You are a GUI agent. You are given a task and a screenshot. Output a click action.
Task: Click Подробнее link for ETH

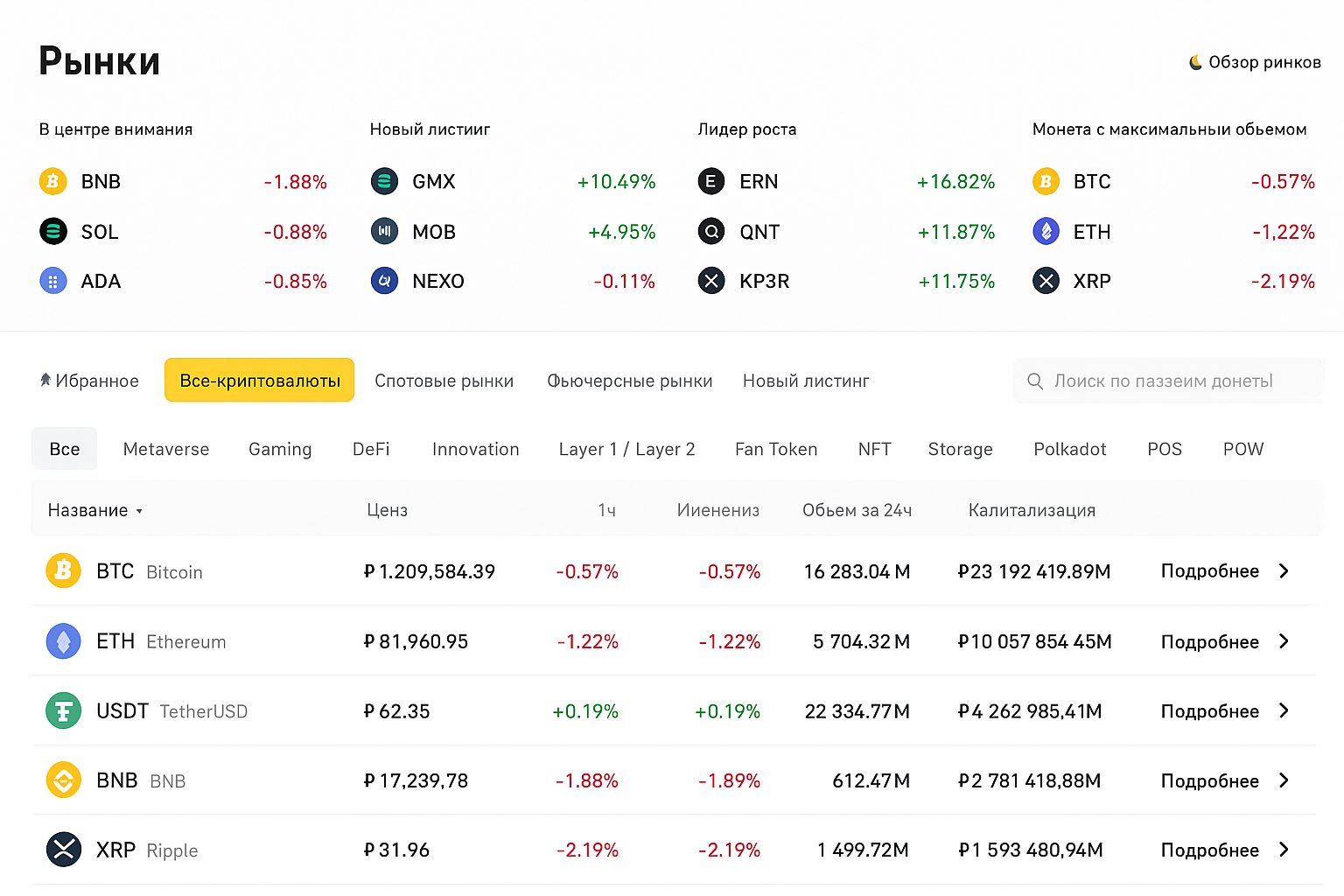1209,641
